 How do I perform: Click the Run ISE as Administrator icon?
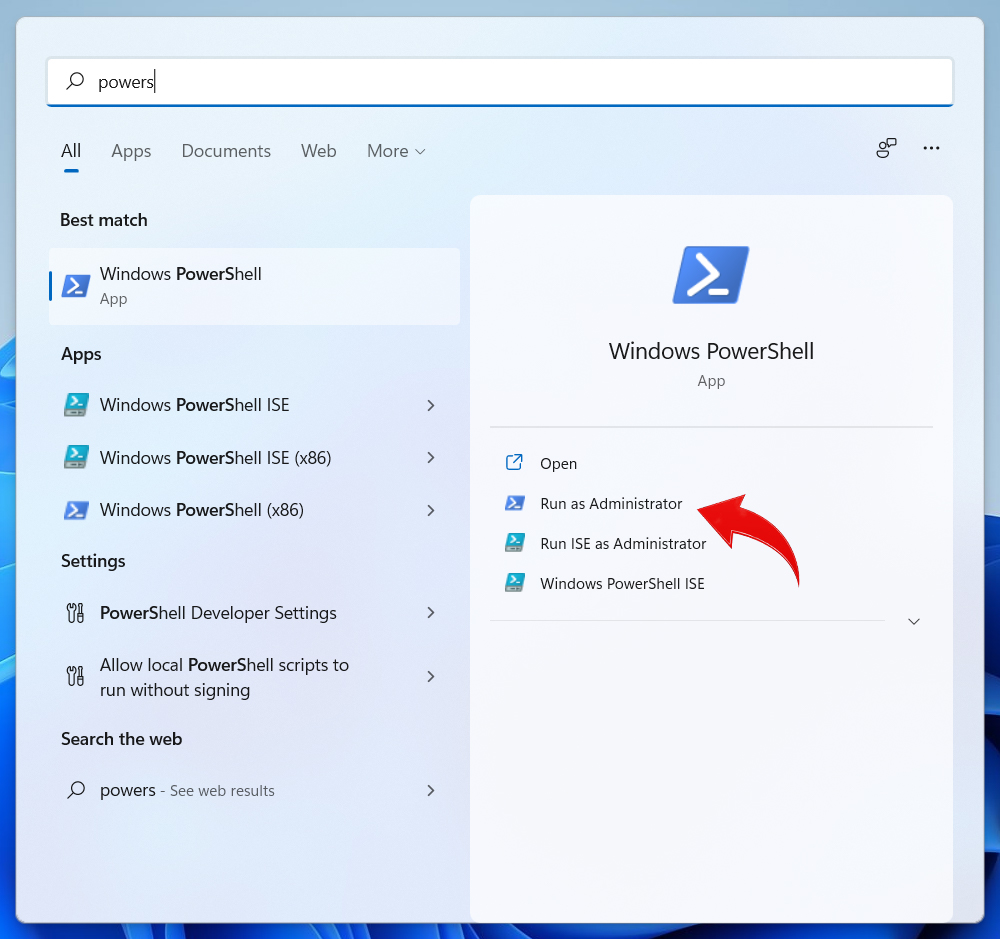(x=515, y=543)
